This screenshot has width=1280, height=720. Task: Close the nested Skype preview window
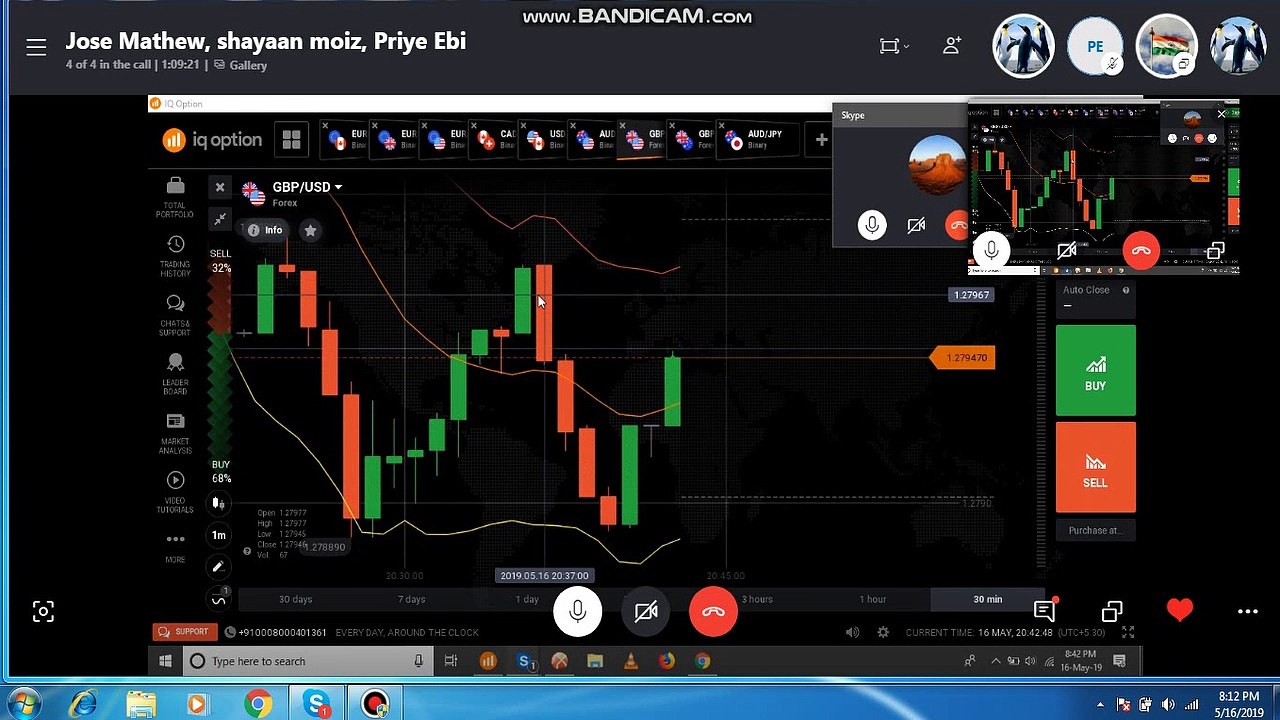pyautogui.click(x=1221, y=113)
